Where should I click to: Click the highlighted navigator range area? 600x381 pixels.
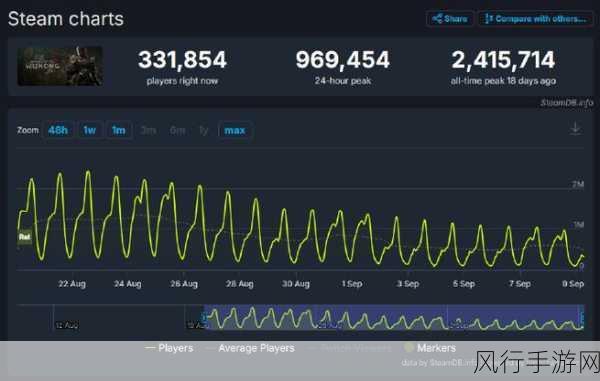tap(393, 317)
